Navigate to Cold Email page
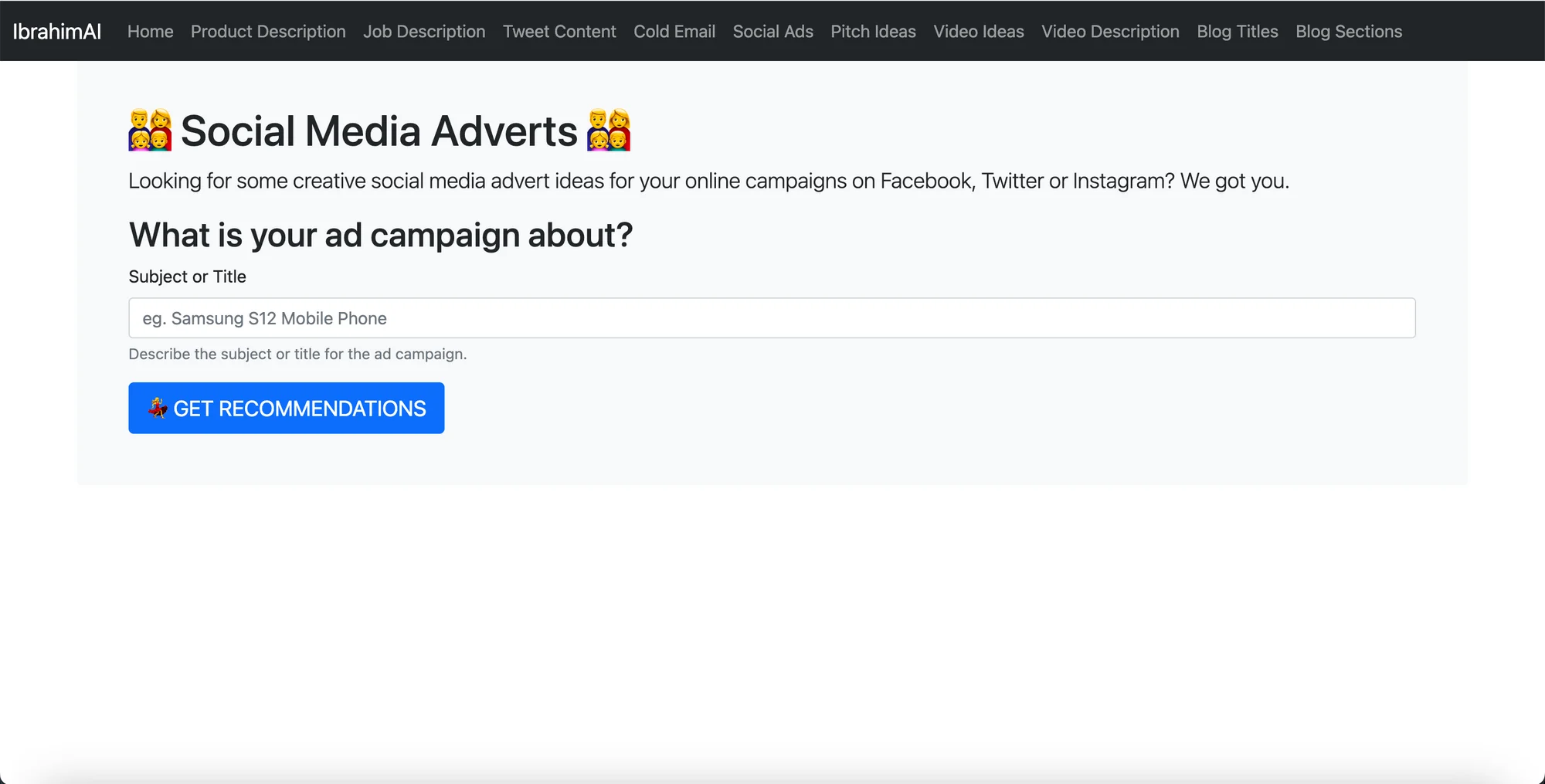Screen dimensions: 1545x784 click(x=674, y=32)
